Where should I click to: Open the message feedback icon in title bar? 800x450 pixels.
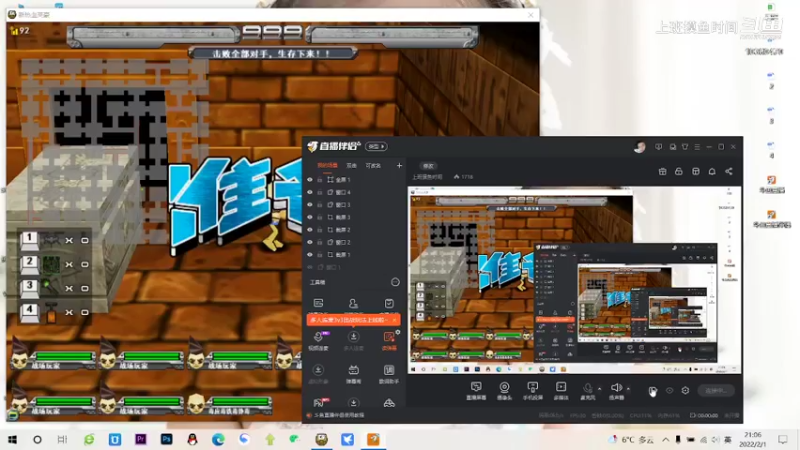659,147
